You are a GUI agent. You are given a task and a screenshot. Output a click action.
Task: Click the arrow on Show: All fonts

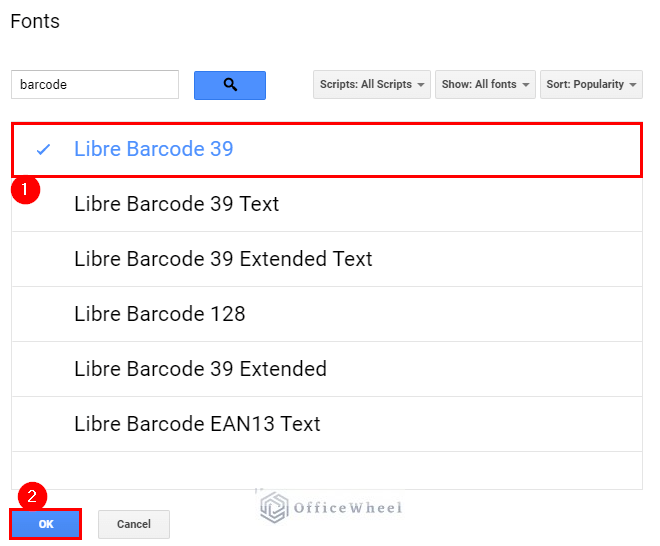point(525,85)
